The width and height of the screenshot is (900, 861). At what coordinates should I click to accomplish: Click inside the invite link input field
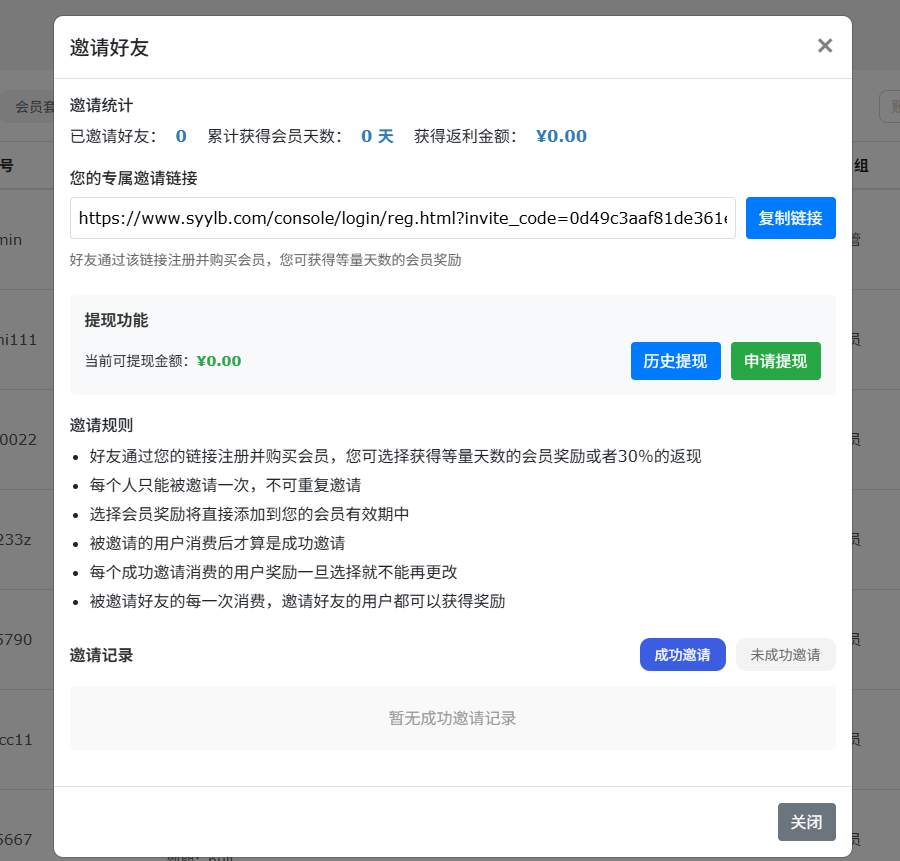click(400, 218)
